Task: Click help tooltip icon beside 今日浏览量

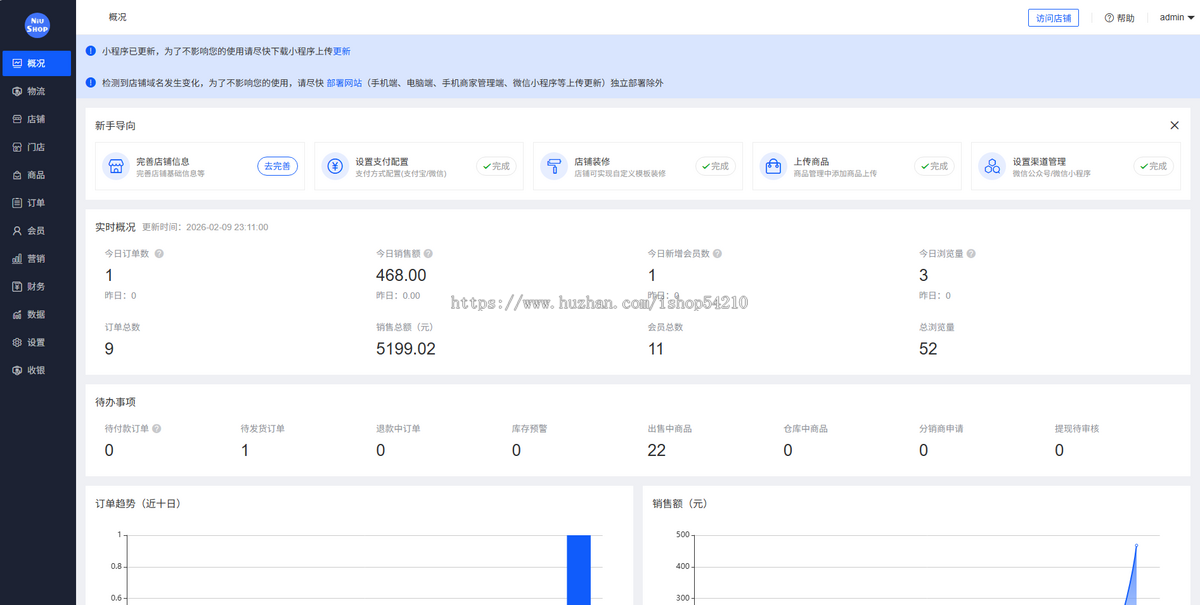Action: [971, 254]
